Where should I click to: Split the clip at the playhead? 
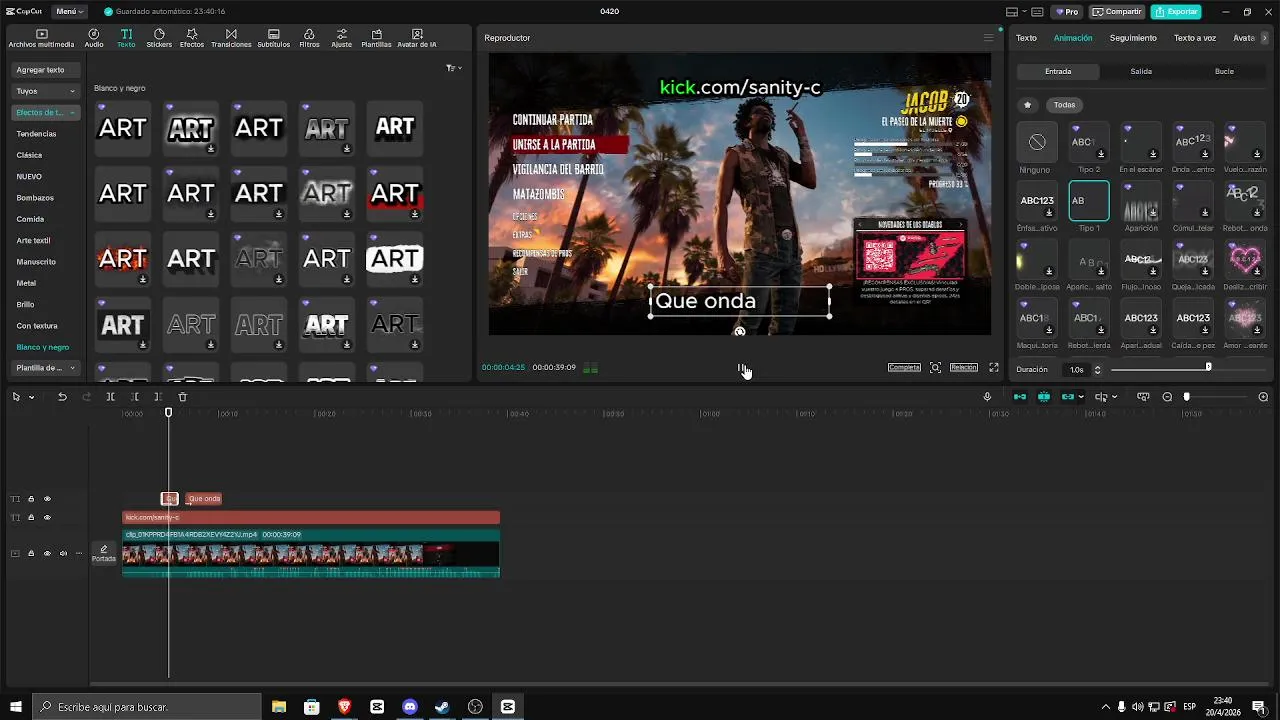pyautogui.click(x=110, y=397)
